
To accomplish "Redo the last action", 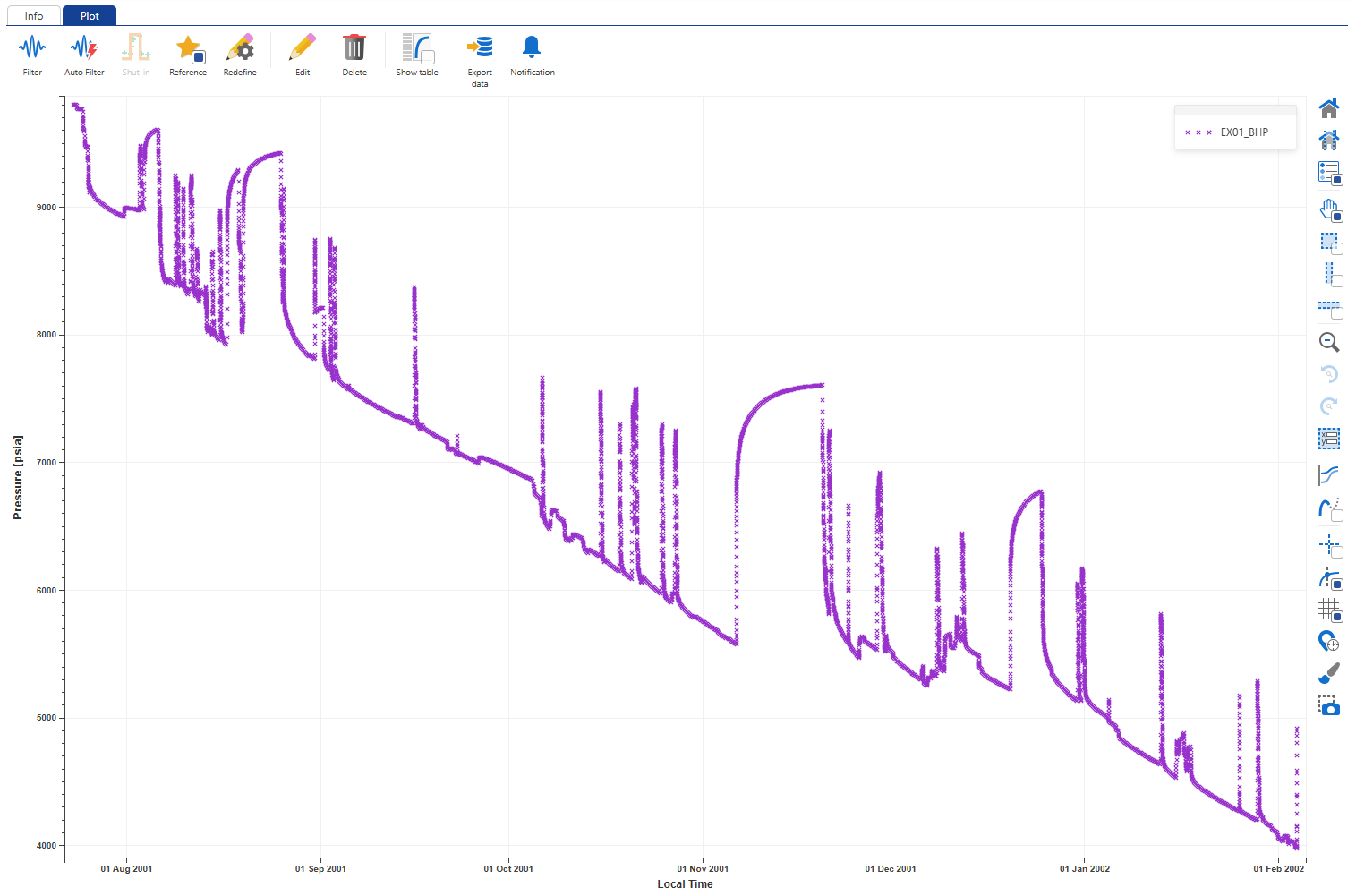I will (x=1329, y=405).
